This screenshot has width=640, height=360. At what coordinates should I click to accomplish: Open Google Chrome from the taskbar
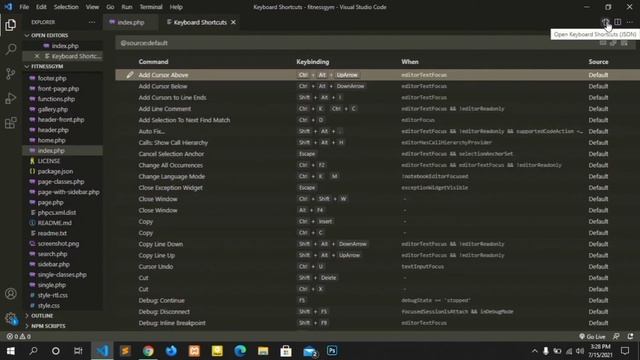click(x=148, y=351)
